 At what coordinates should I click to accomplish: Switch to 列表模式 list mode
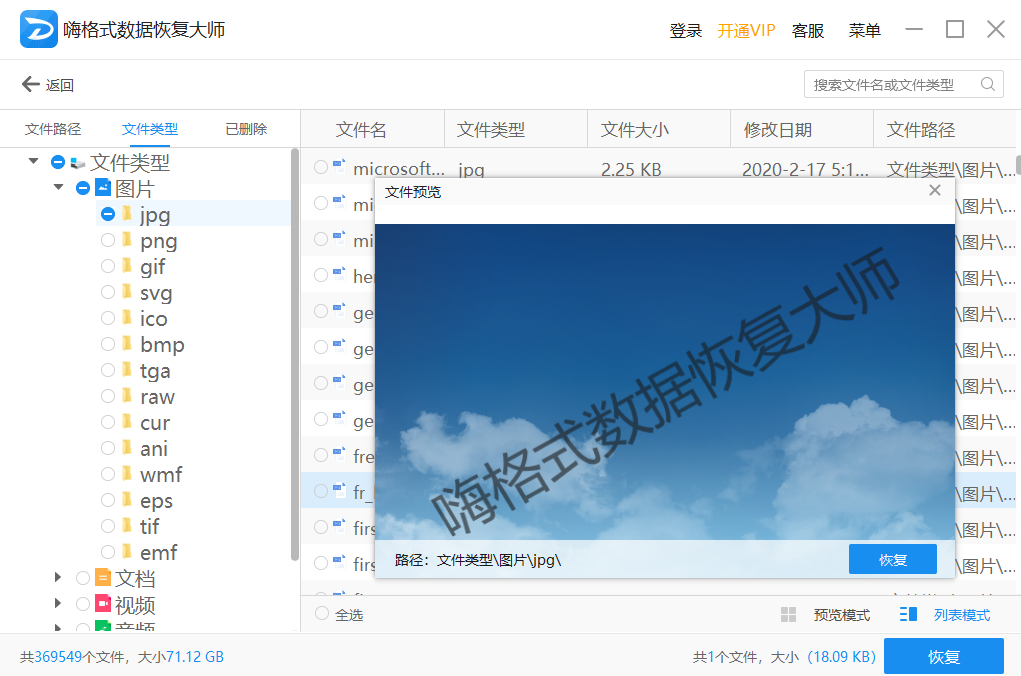coord(962,615)
